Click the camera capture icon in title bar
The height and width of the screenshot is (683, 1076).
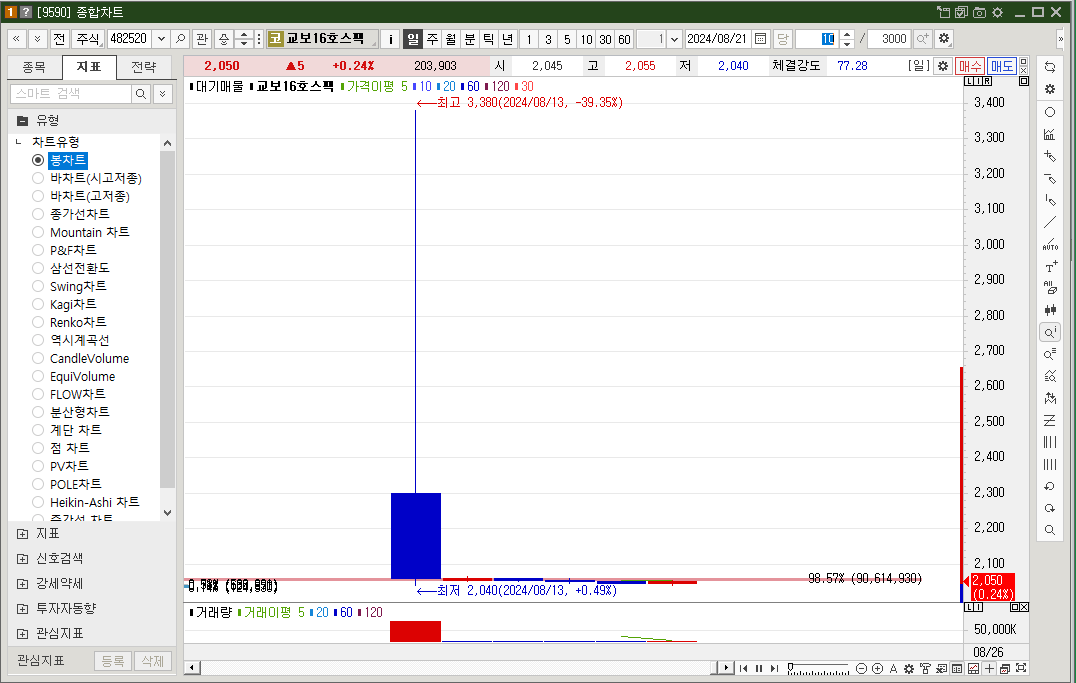pyautogui.click(x=979, y=12)
